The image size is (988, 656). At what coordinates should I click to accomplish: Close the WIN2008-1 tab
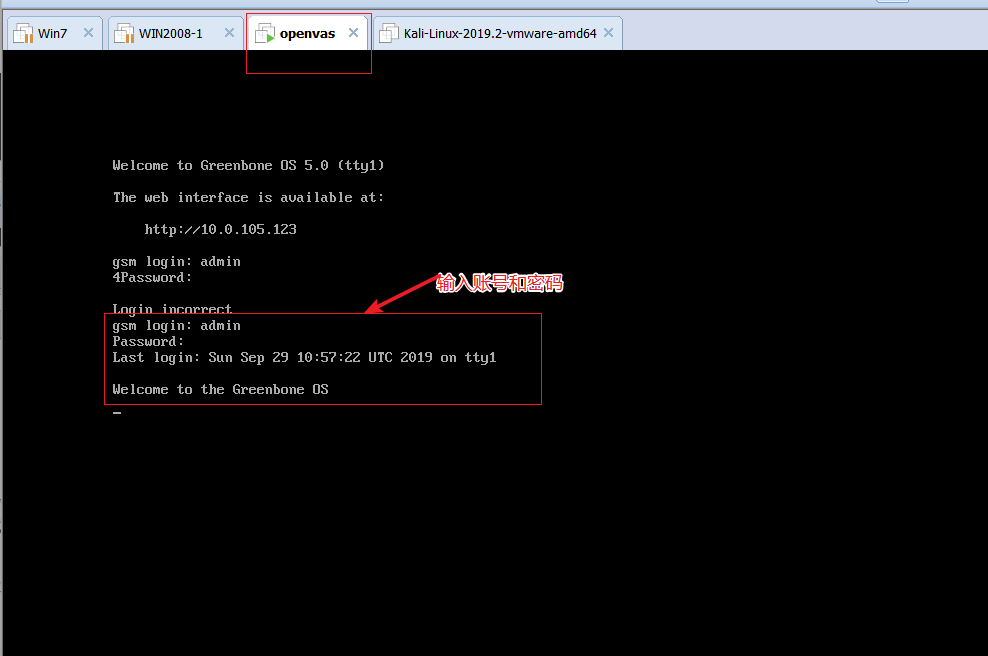click(229, 33)
